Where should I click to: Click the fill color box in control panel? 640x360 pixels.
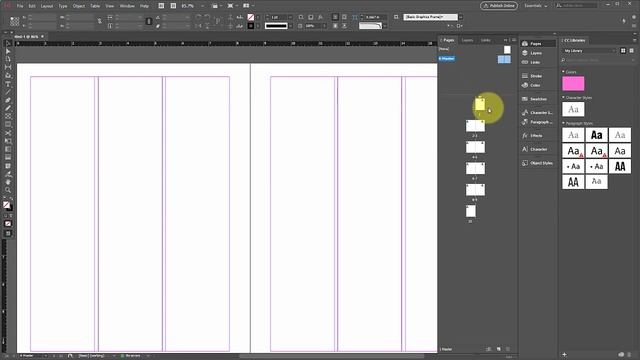point(251,17)
